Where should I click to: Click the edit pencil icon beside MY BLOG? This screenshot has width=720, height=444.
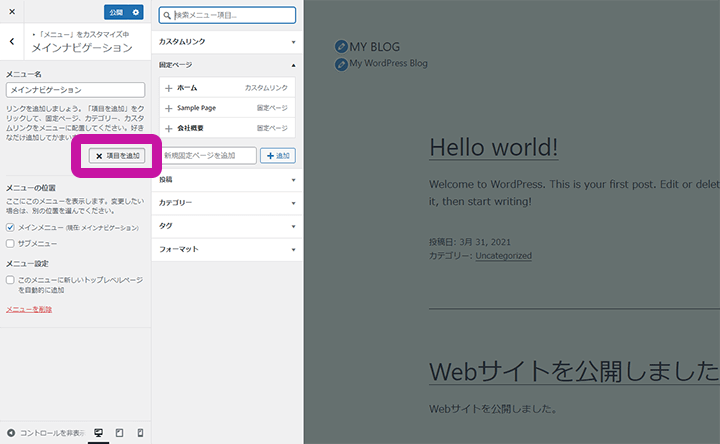point(341,46)
